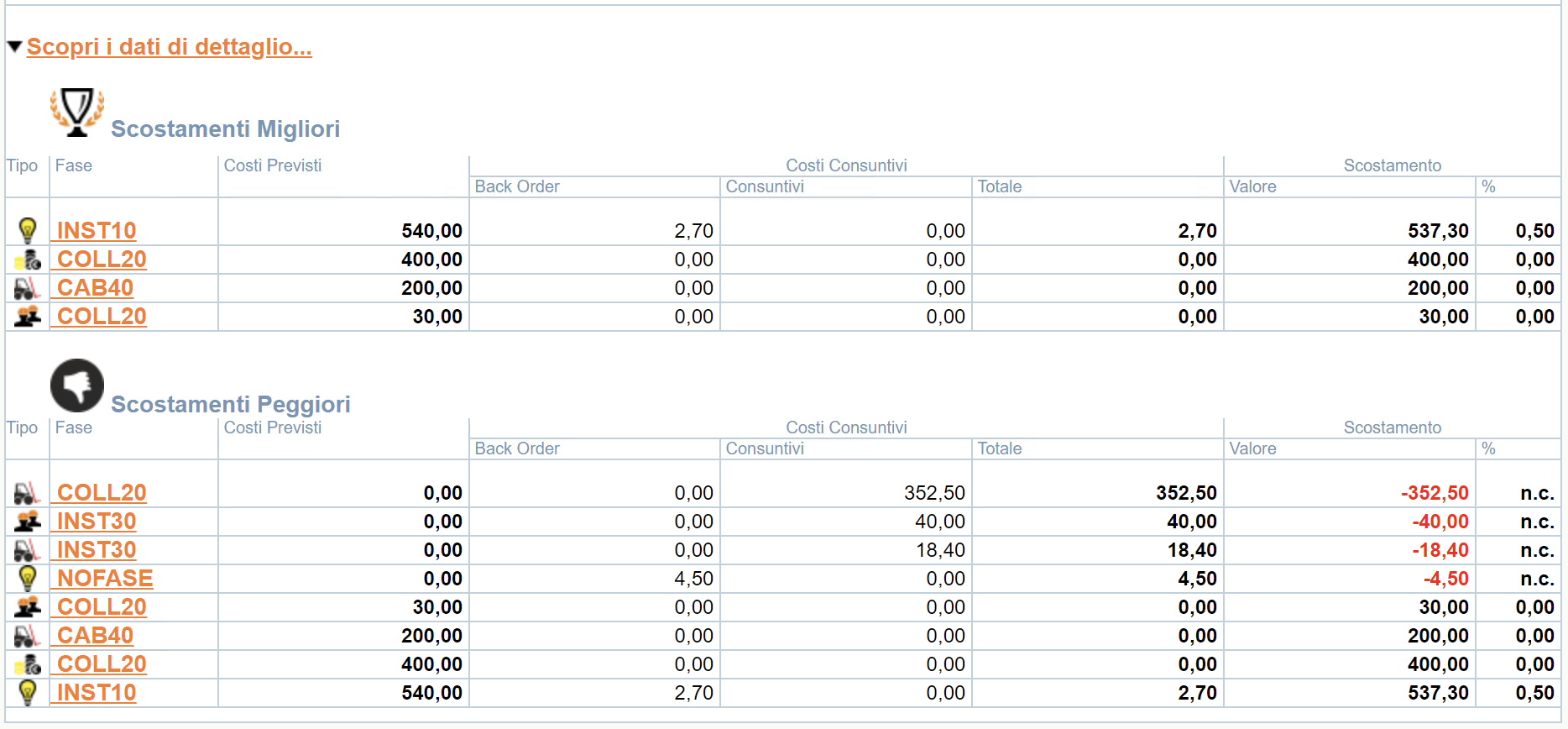Click forklift icon beside CAB40 in Migliori
The image size is (1568, 729).
(28, 288)
